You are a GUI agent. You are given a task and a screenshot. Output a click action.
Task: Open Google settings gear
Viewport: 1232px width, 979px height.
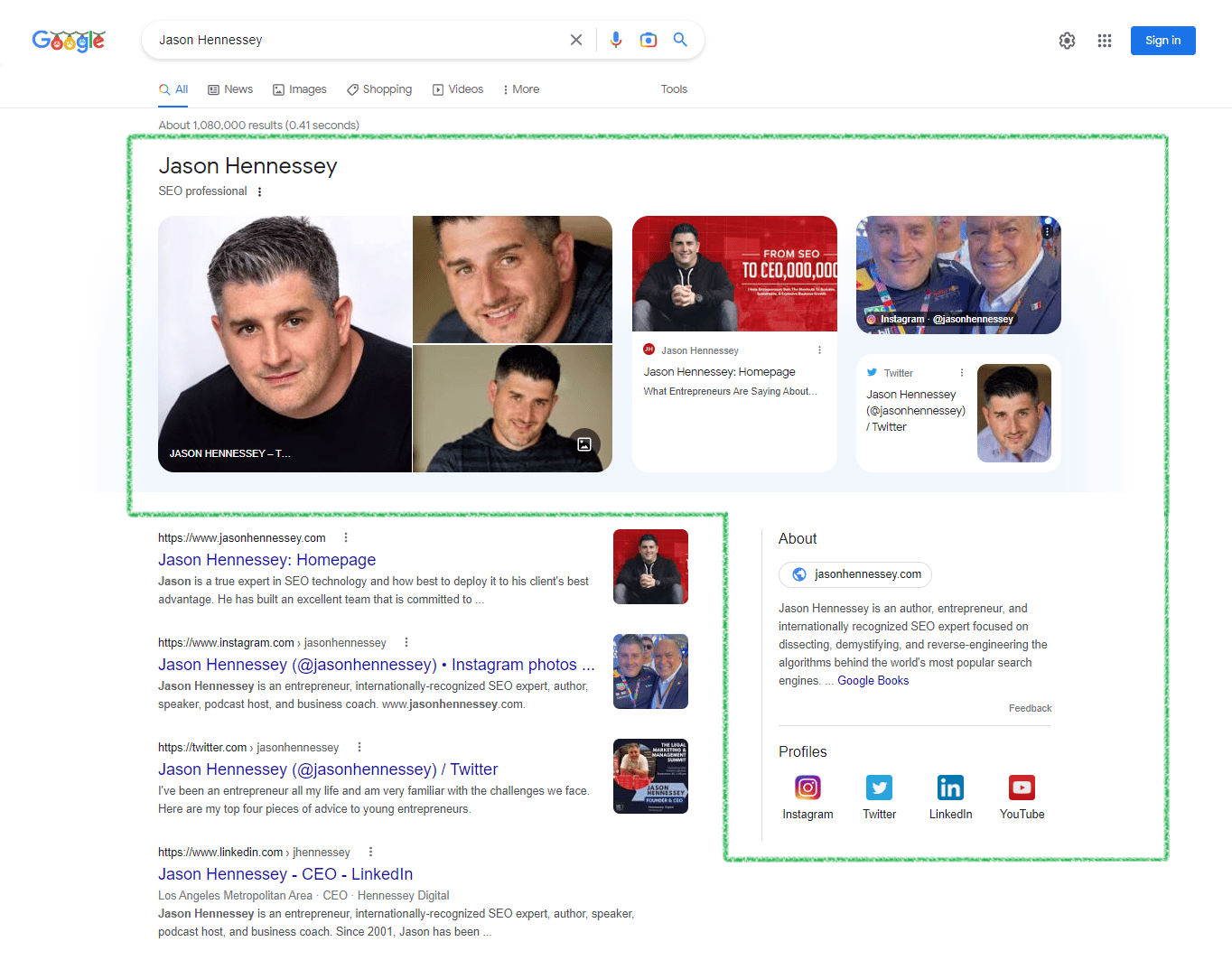tap(1067, 41)
